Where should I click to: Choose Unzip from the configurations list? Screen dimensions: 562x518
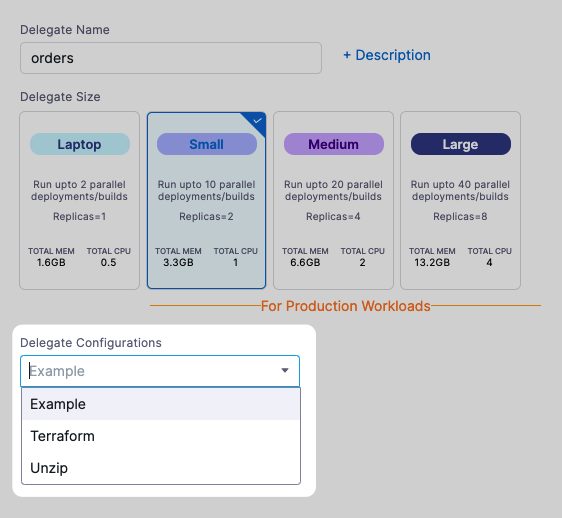coord(161,468)
